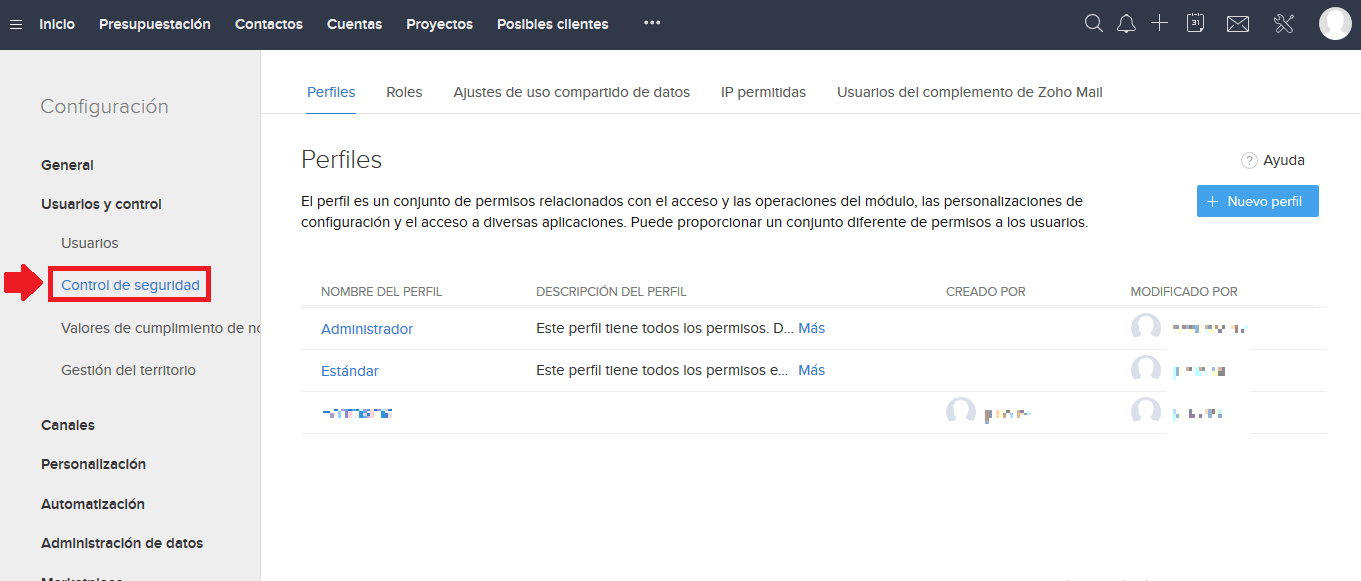Open the Personalización section
This screenshot has width=1361, height=581.
click(x=93, y=464)
